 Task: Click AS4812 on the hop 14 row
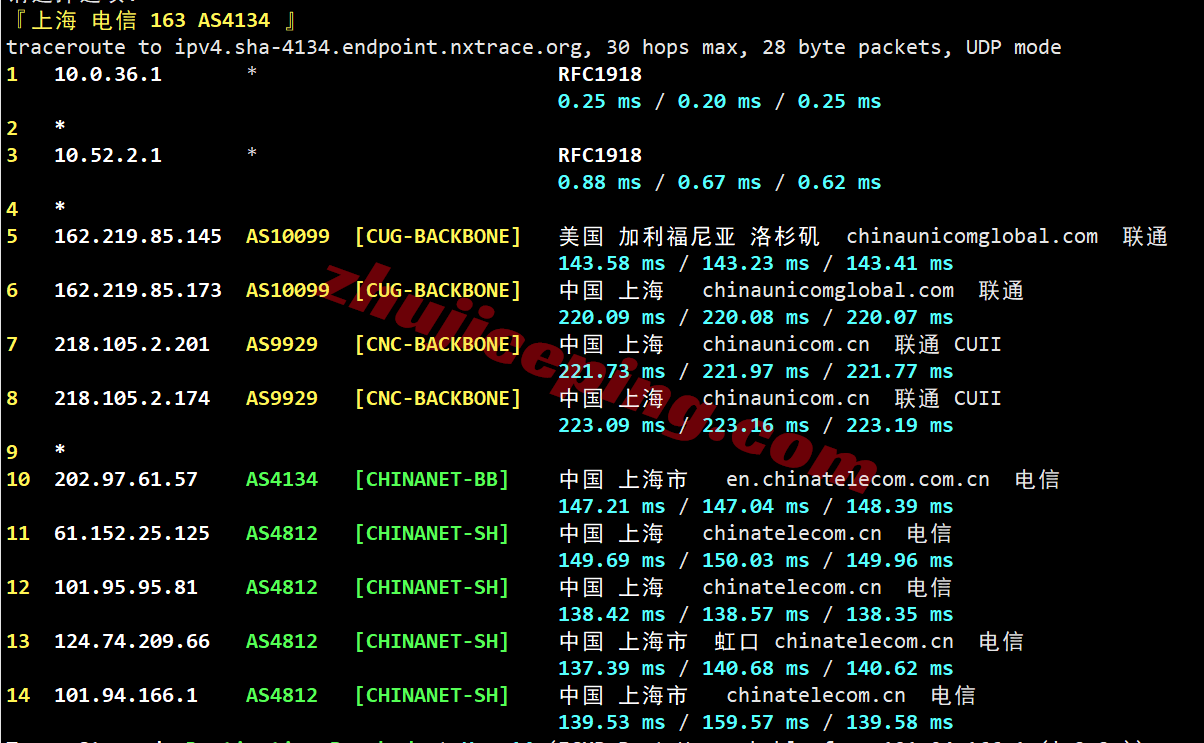tap(282, 695)
